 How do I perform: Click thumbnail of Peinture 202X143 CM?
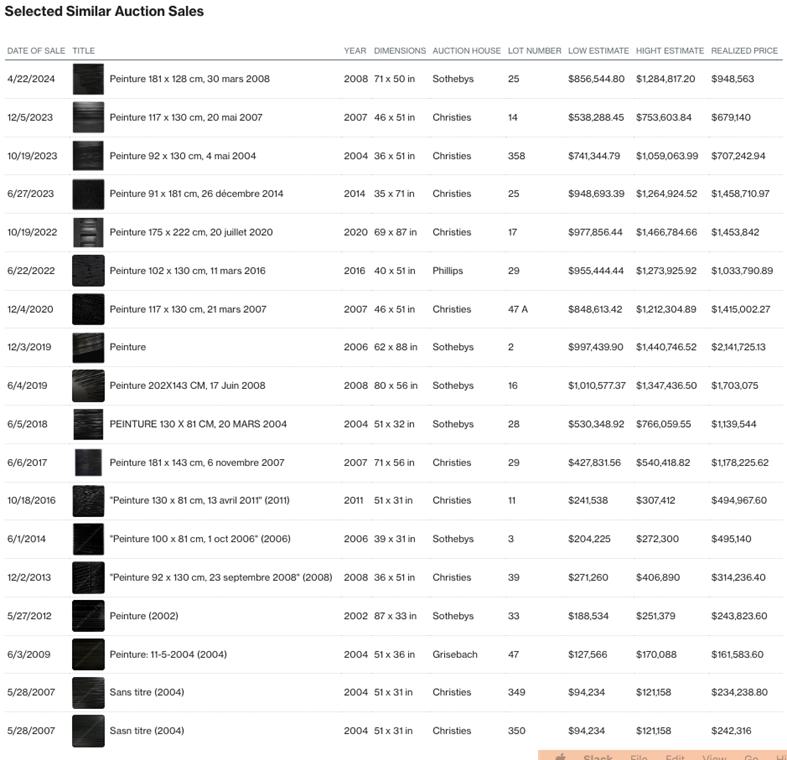88,386
